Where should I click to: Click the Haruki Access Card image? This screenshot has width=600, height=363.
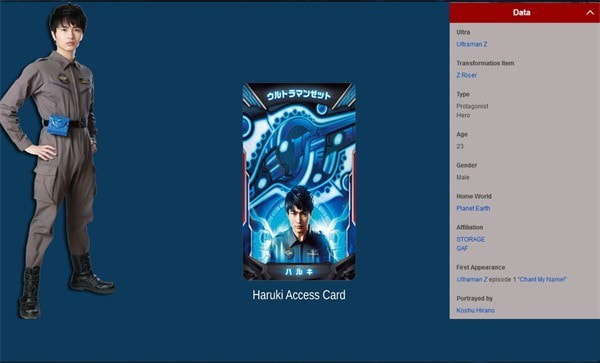point(299,181)
